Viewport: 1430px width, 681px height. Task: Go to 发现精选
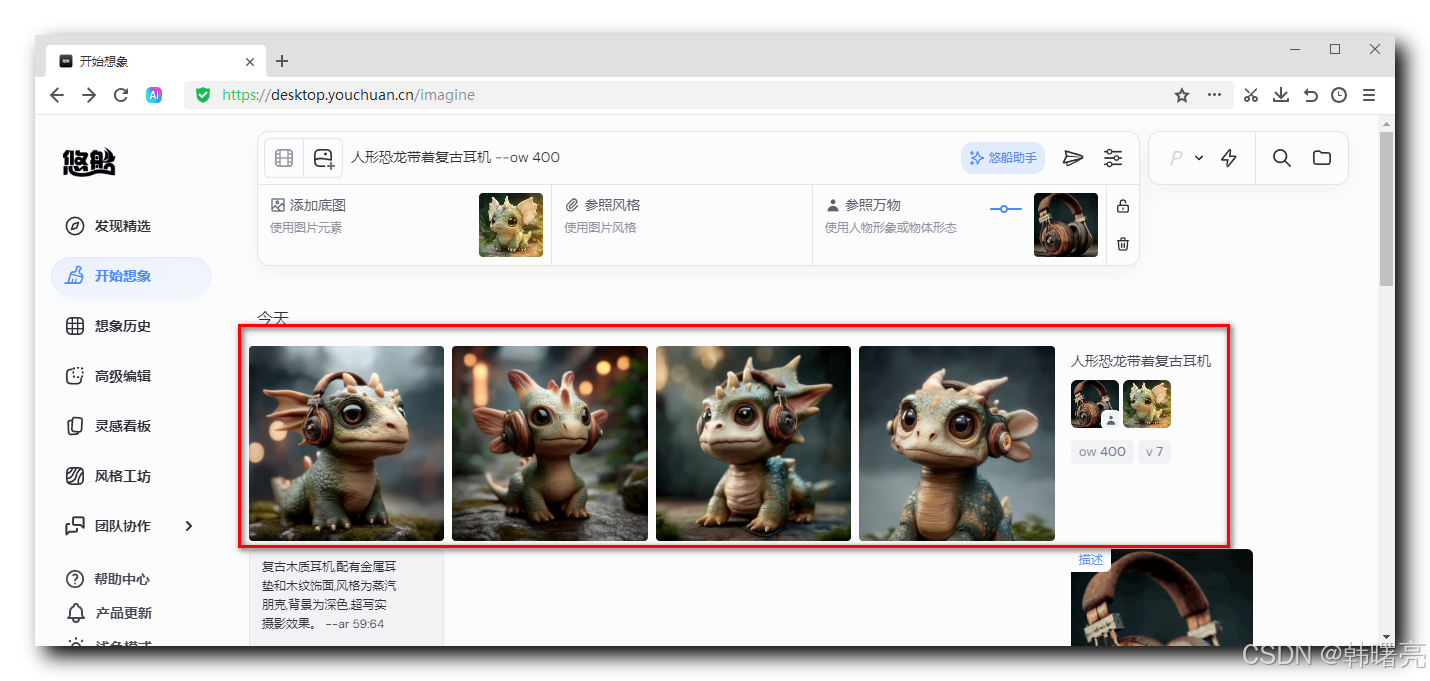click(122, 226)
